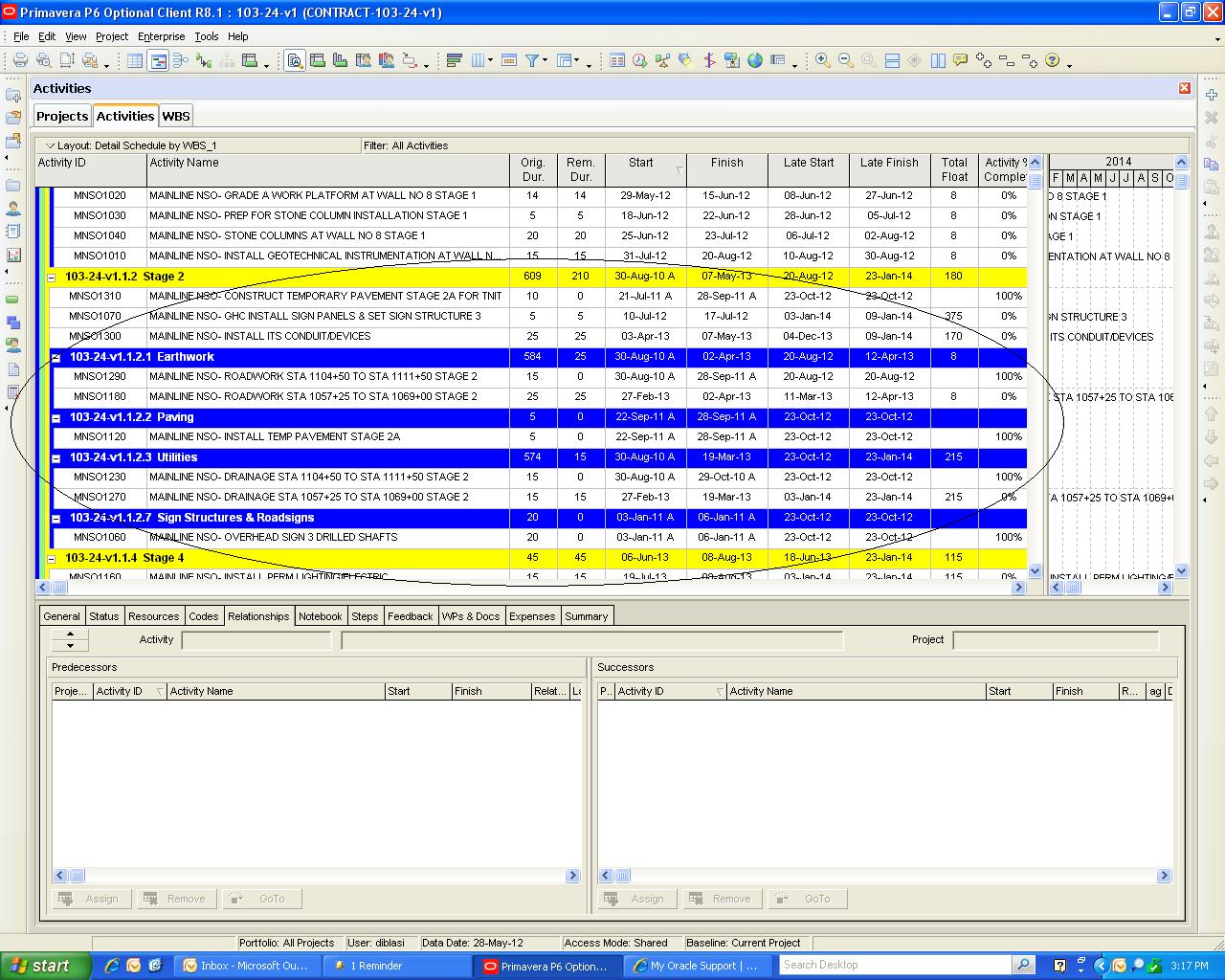Image resolution: width=1225 pixels, height=980 pixels.
Task: Open the Resources detail tab
Action: 153,616
